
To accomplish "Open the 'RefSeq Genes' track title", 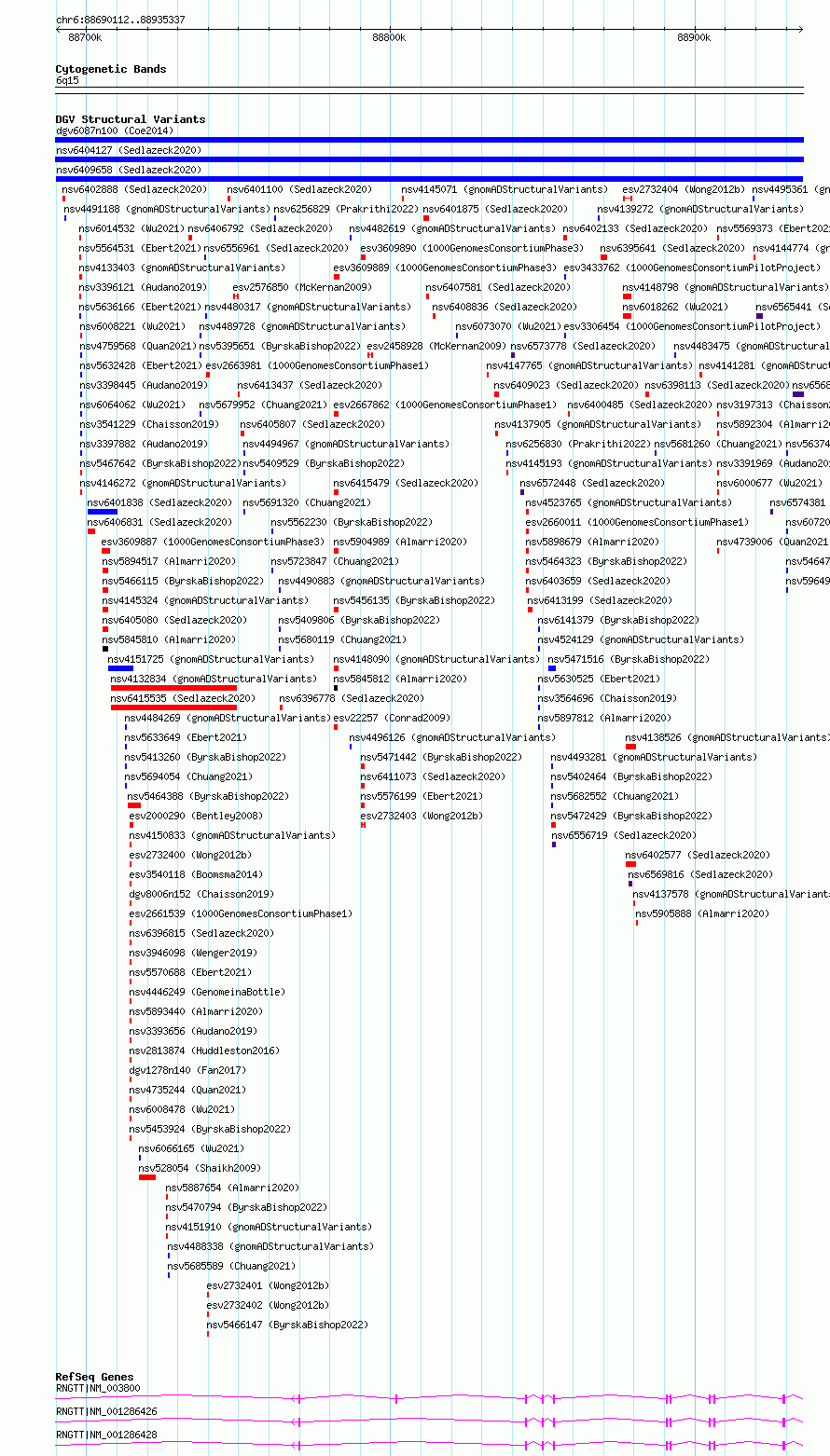I will click(x=94, y=1377).
